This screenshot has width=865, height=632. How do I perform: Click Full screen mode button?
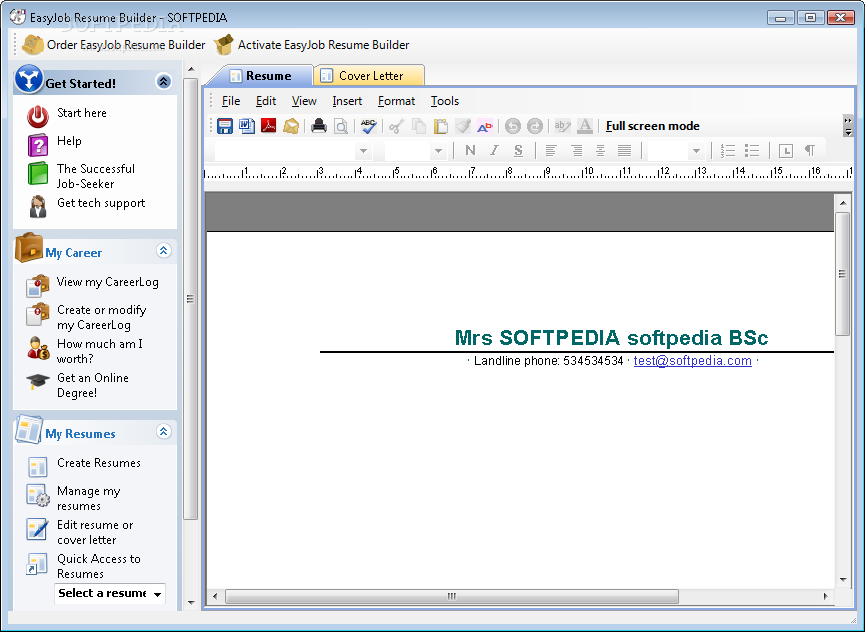[653, 126]
